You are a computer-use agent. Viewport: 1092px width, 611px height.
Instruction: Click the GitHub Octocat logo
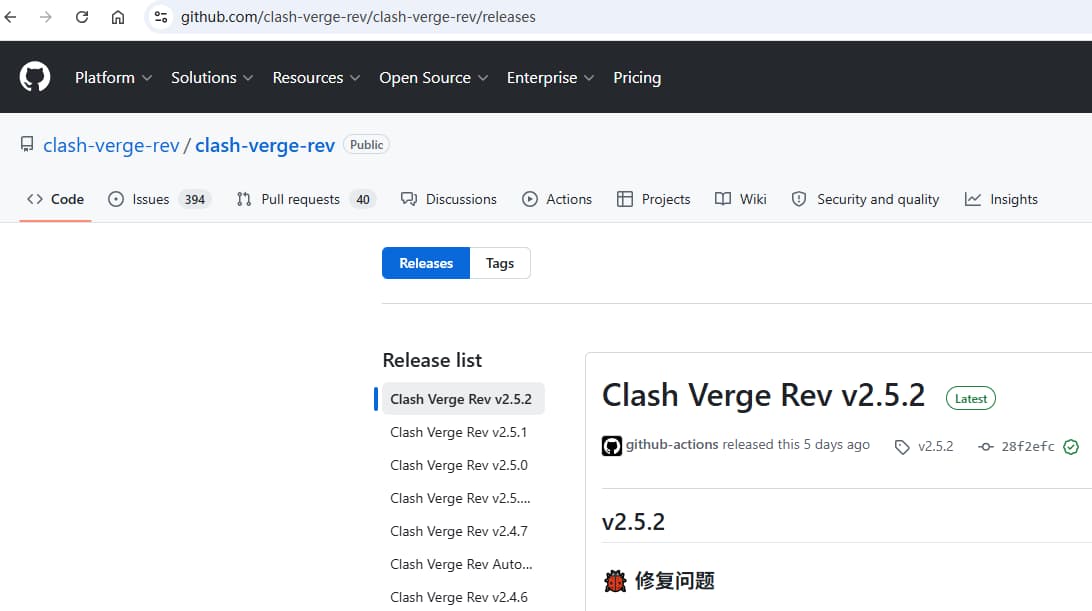click(35, 77)
